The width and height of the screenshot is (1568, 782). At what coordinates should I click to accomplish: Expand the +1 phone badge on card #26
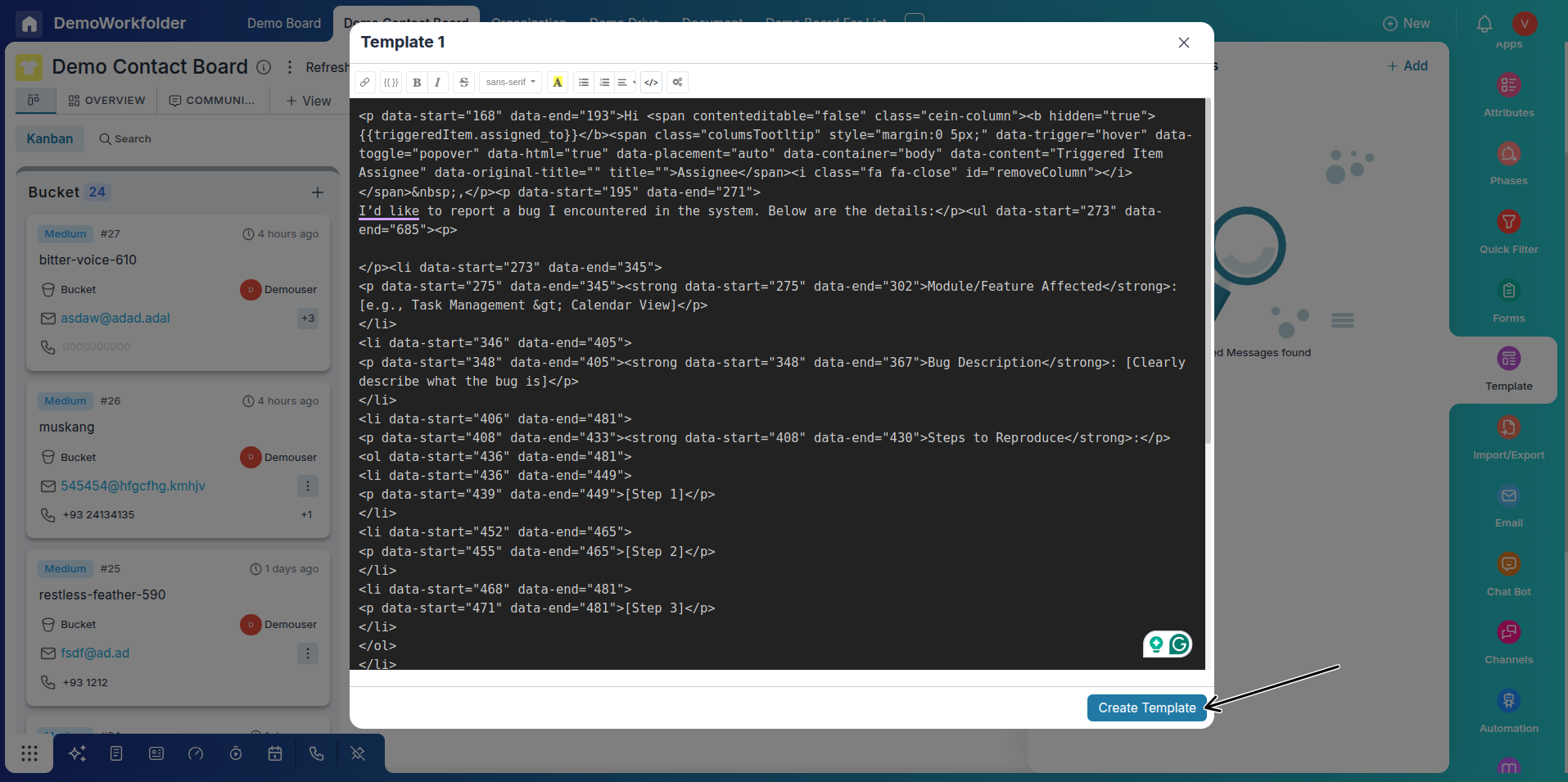click(x=306, y=514)
